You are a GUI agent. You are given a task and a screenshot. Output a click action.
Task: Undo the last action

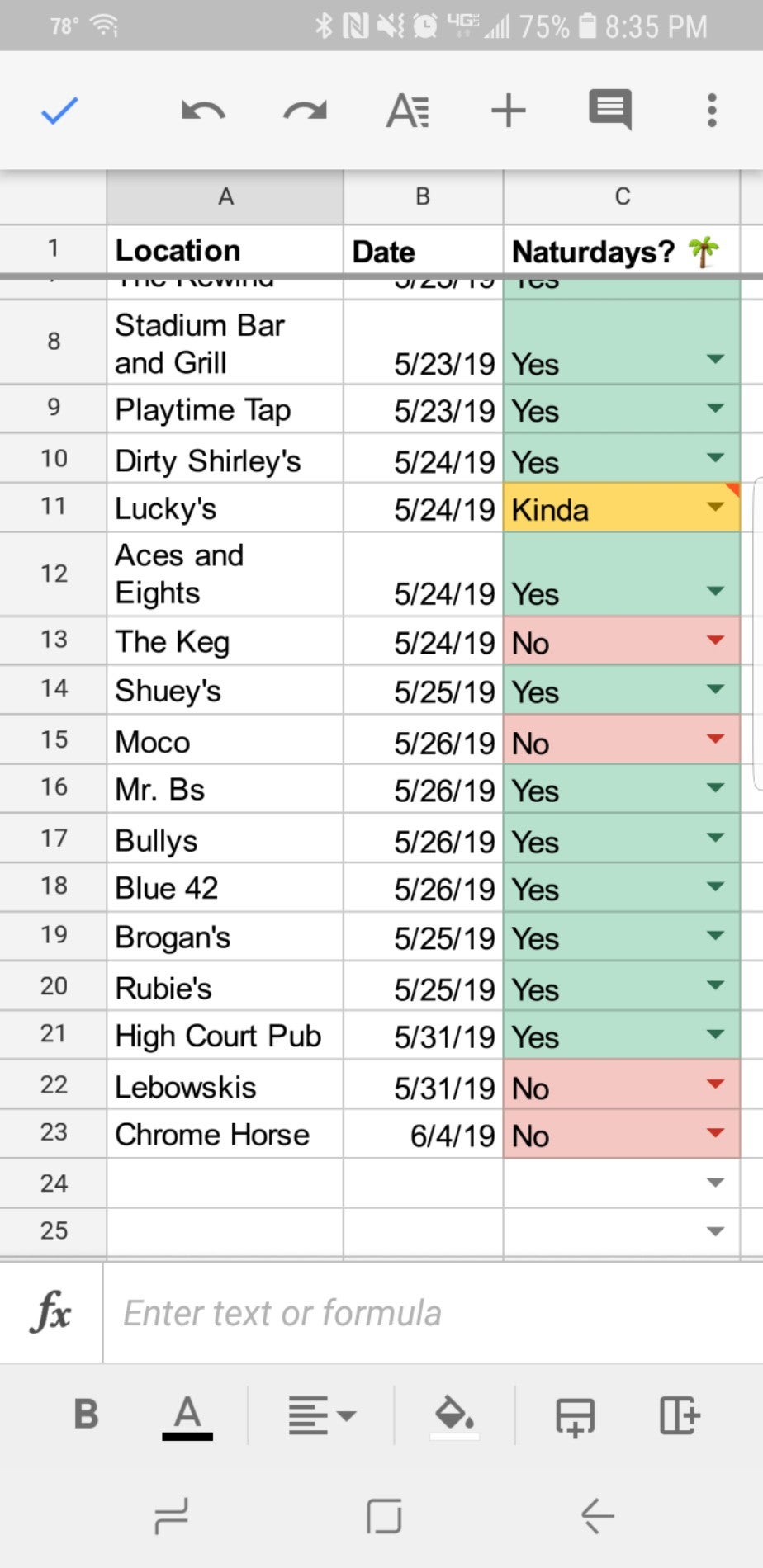[202, 111]
